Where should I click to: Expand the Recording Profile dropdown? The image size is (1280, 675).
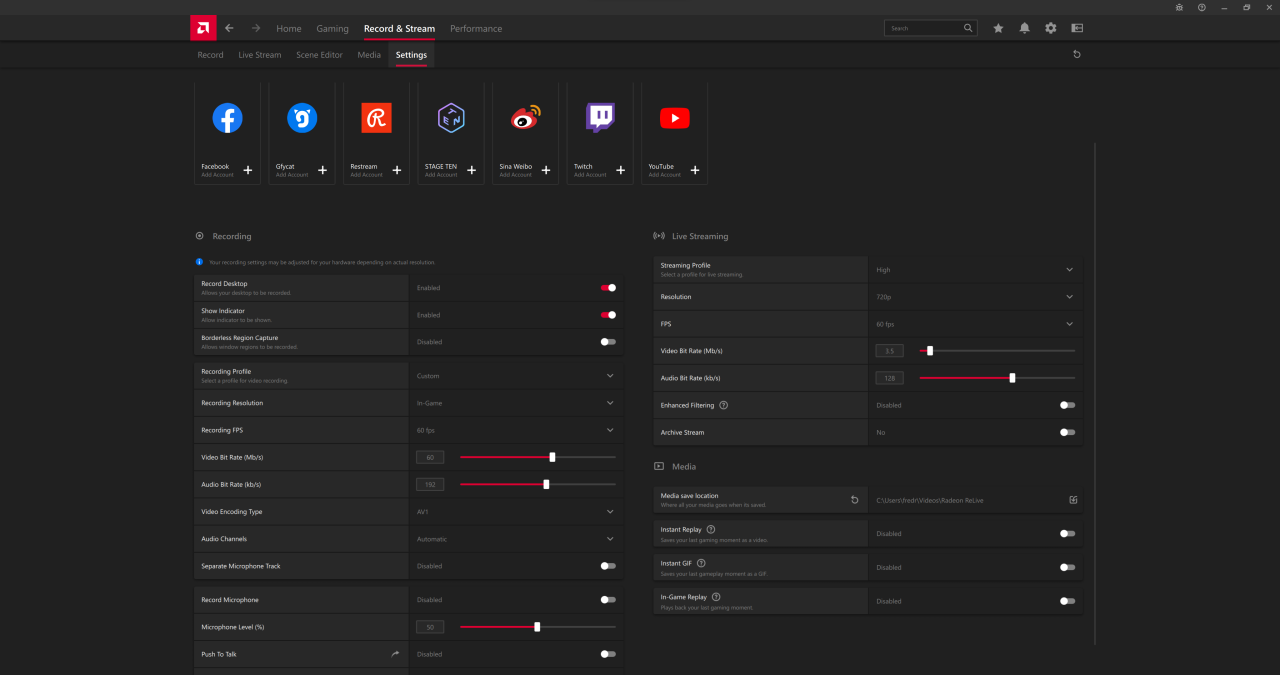(610, 376)
